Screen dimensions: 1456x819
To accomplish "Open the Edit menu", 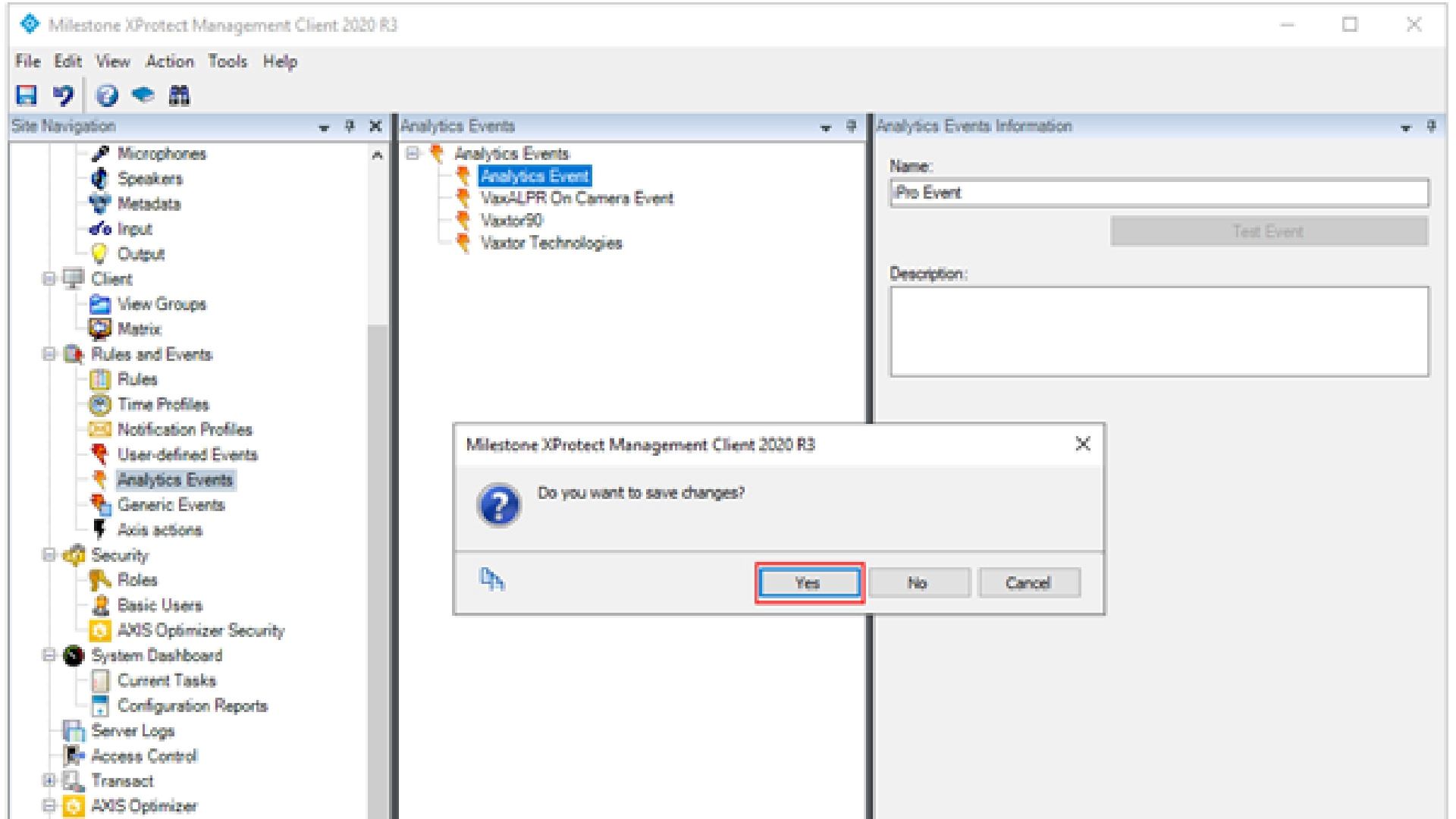I will (x=67, y=61).
